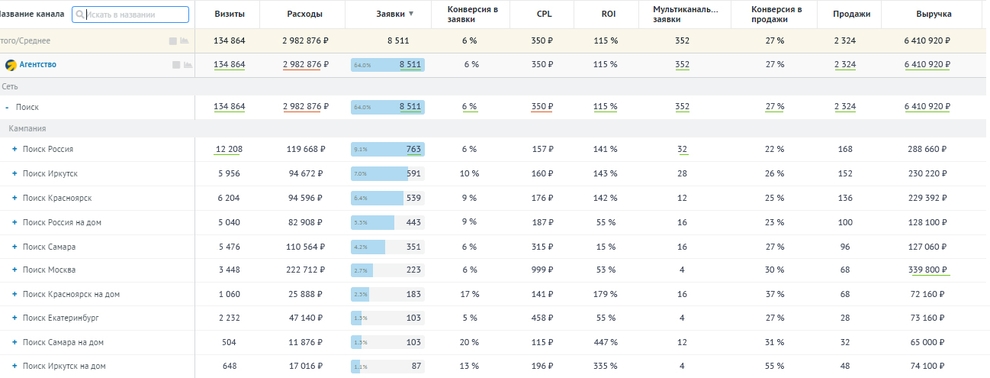Expand Поиск Самара на дом campaign
Image resolution: width=990 pixels, height=378 pixels.
click(x=14, y=343)
